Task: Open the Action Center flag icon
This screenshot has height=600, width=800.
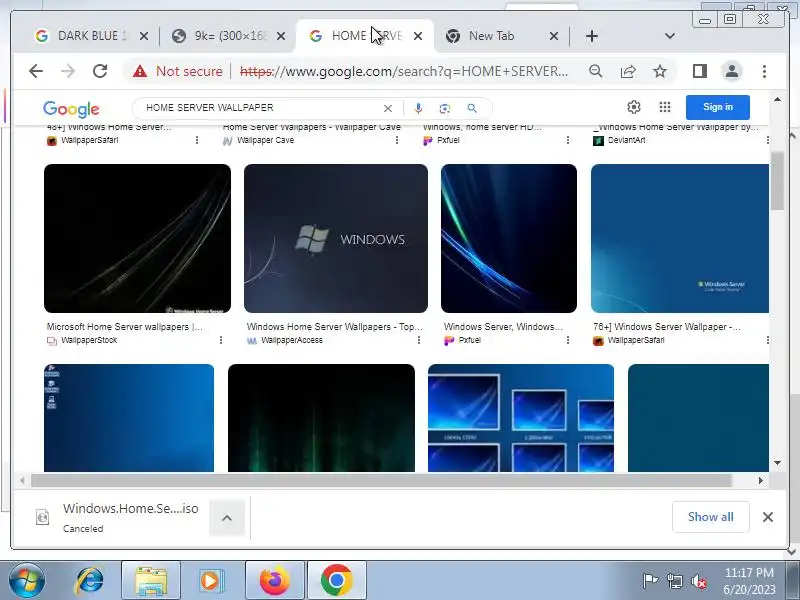Action: tap(649, 581)
